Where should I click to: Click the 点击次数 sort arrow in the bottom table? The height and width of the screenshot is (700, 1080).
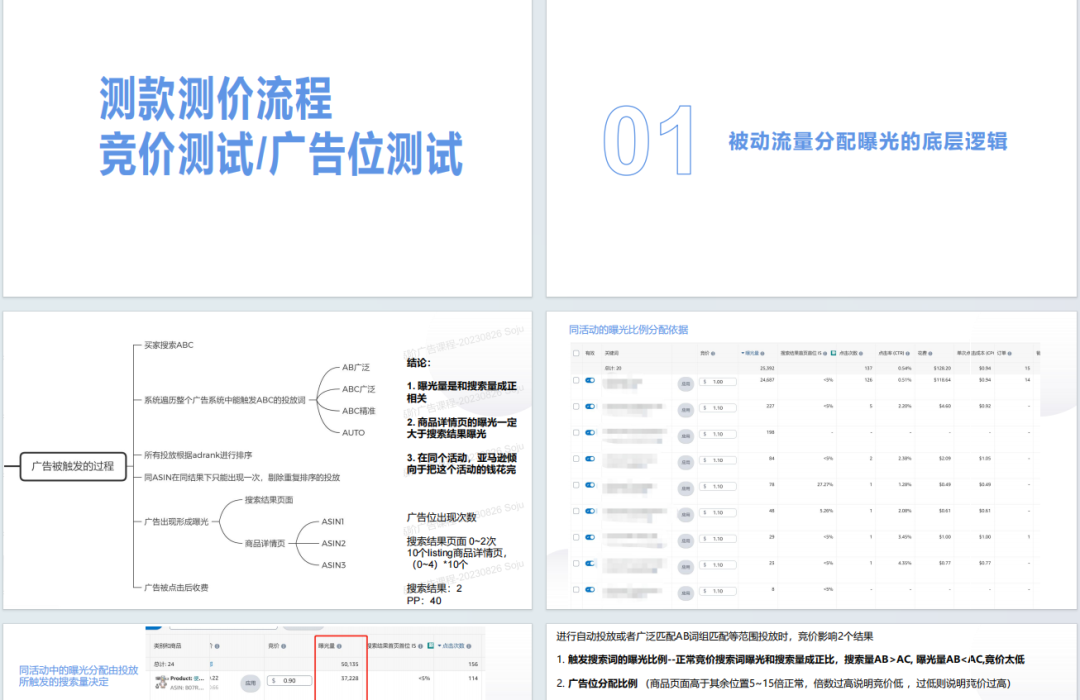coord(440,645)
